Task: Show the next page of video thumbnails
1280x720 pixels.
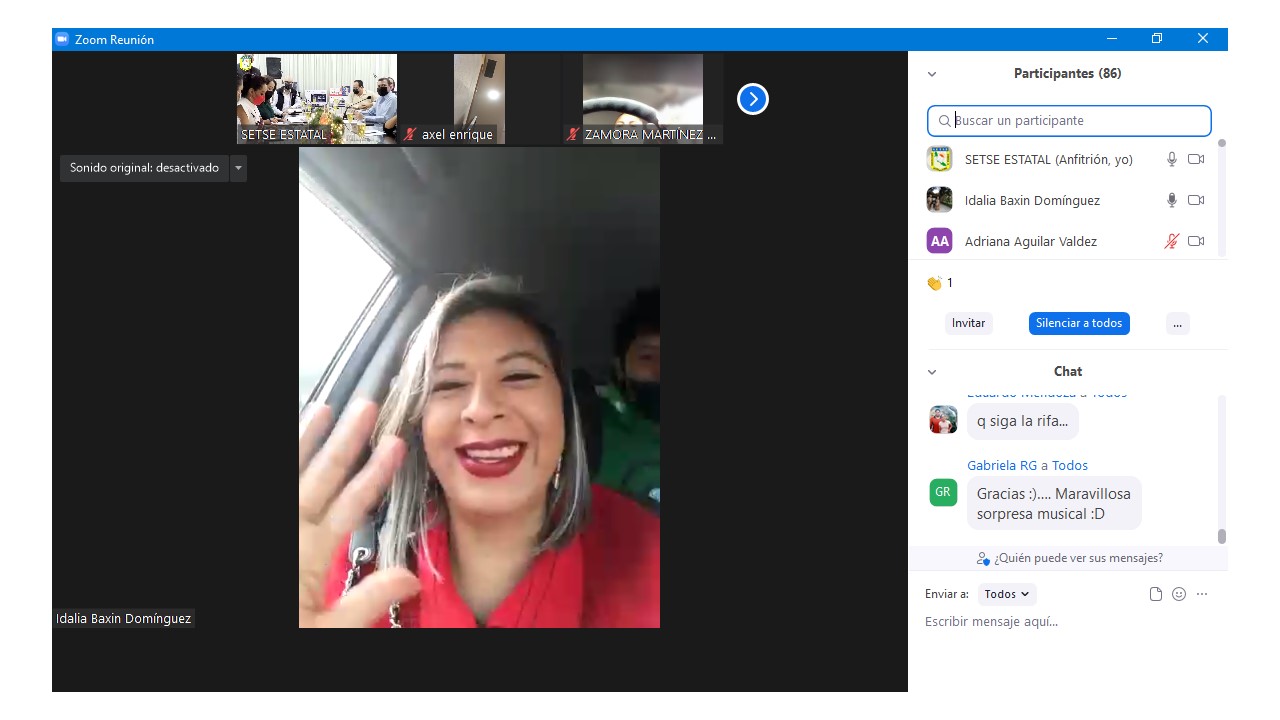Action: point(753,99)
